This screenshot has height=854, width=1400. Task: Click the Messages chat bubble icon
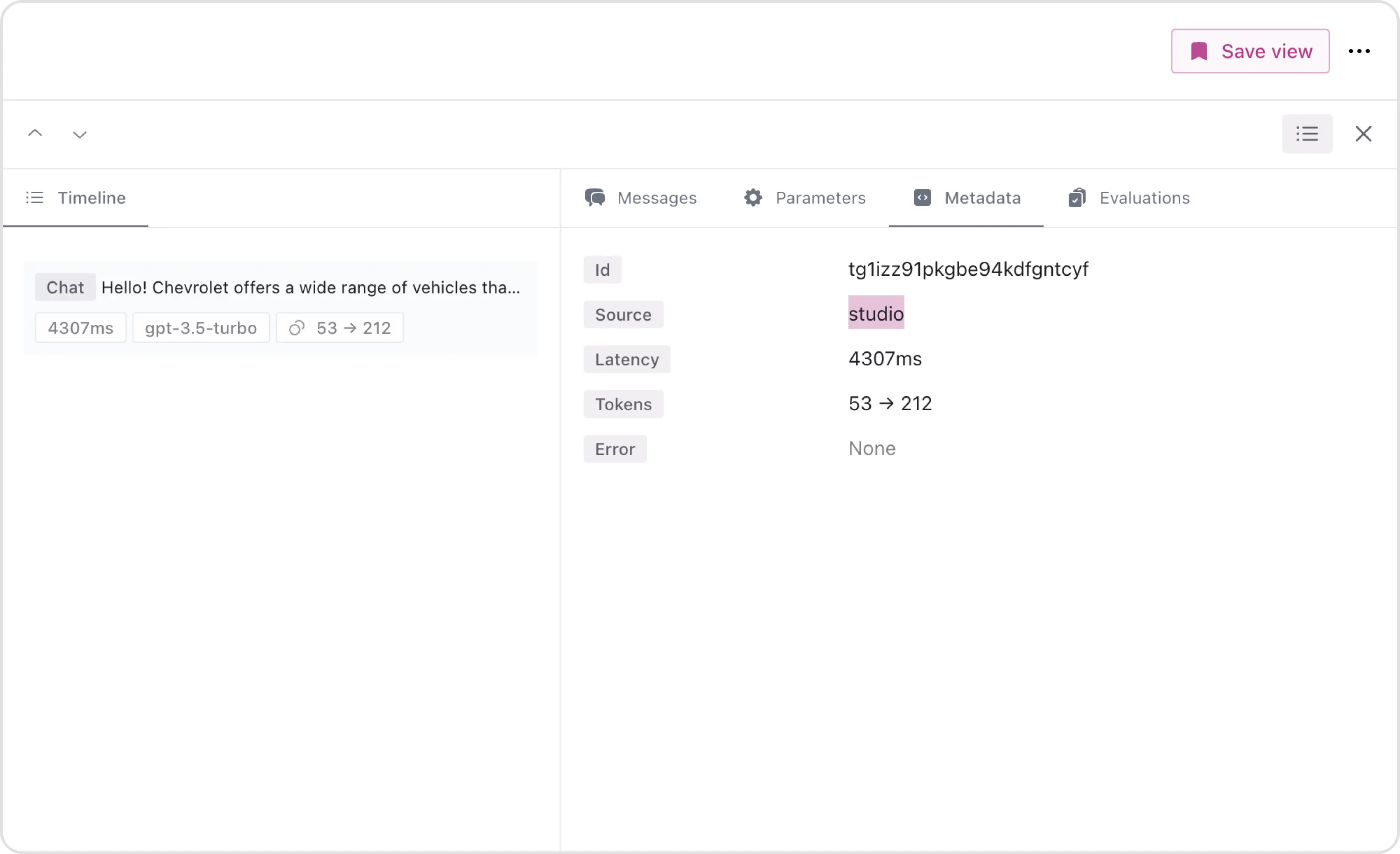(595, 197)
